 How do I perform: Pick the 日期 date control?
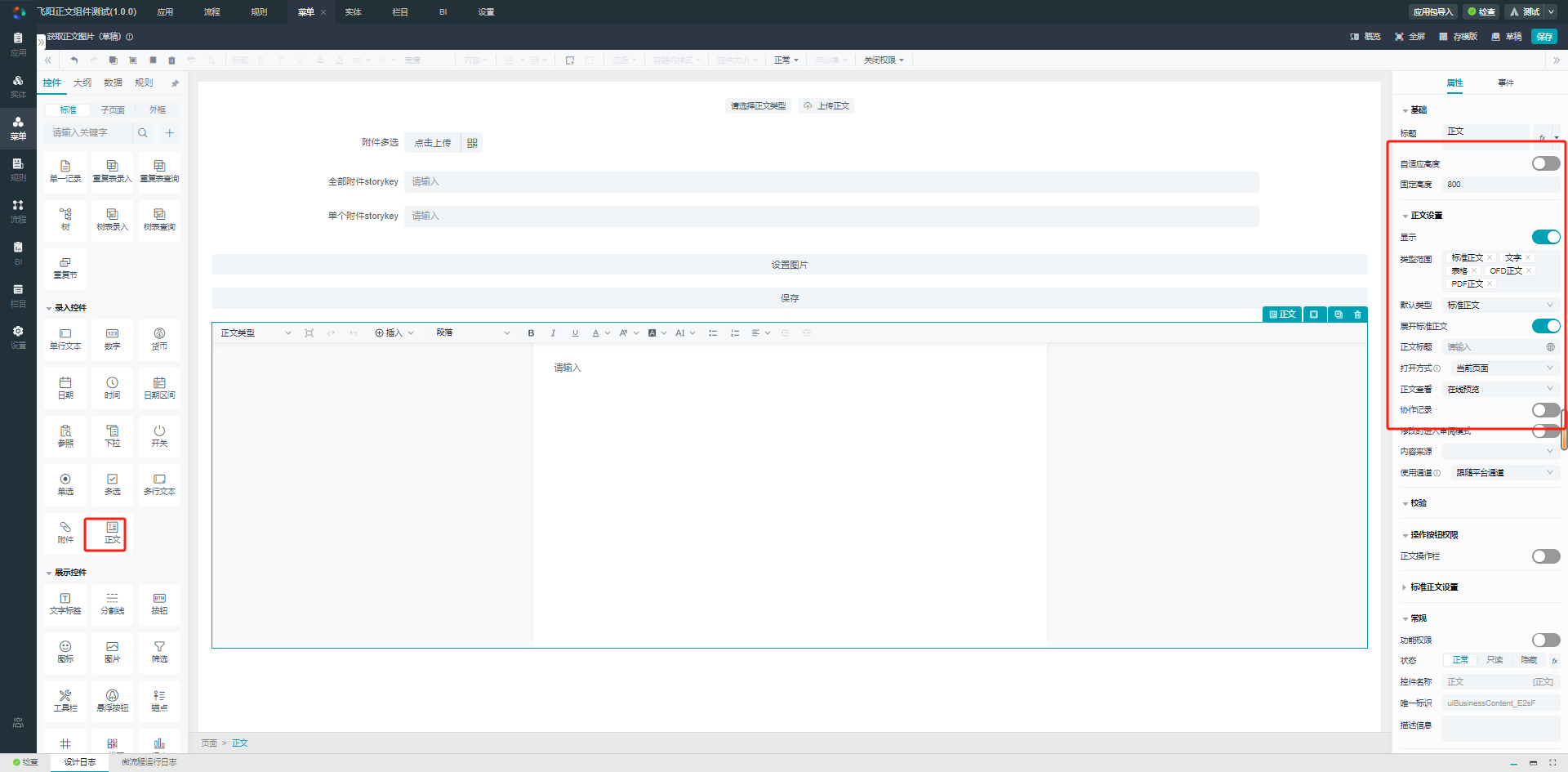[x=65, y=387]
